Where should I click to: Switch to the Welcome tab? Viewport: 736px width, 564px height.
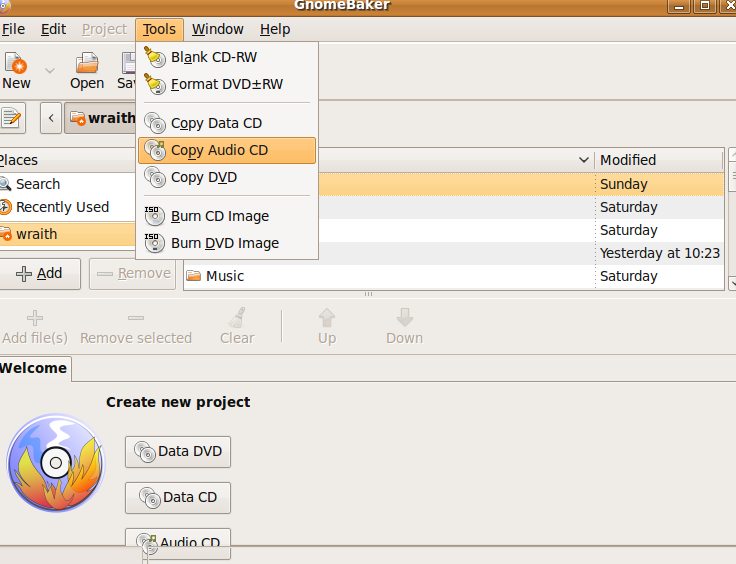[34, 368]
